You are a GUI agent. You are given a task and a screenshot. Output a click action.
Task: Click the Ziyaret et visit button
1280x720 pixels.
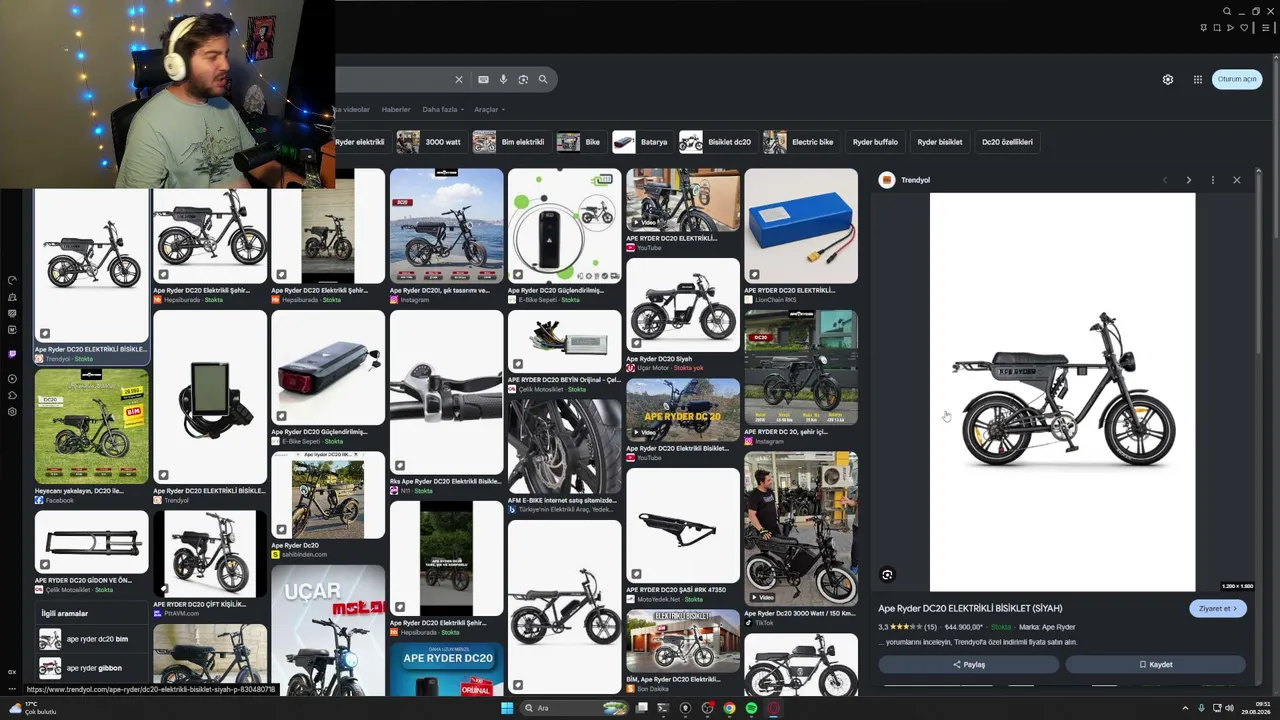[x=1218, y=608]
